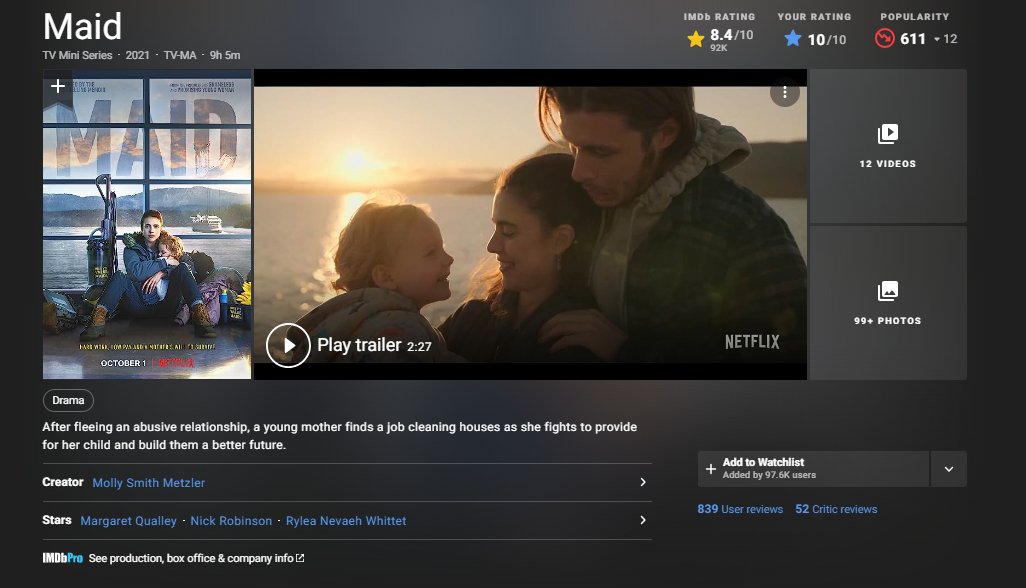Open the 12 Videos gallery
Image resolution: width=1026 pixels, height=588 pixels.
pos(888,147)
